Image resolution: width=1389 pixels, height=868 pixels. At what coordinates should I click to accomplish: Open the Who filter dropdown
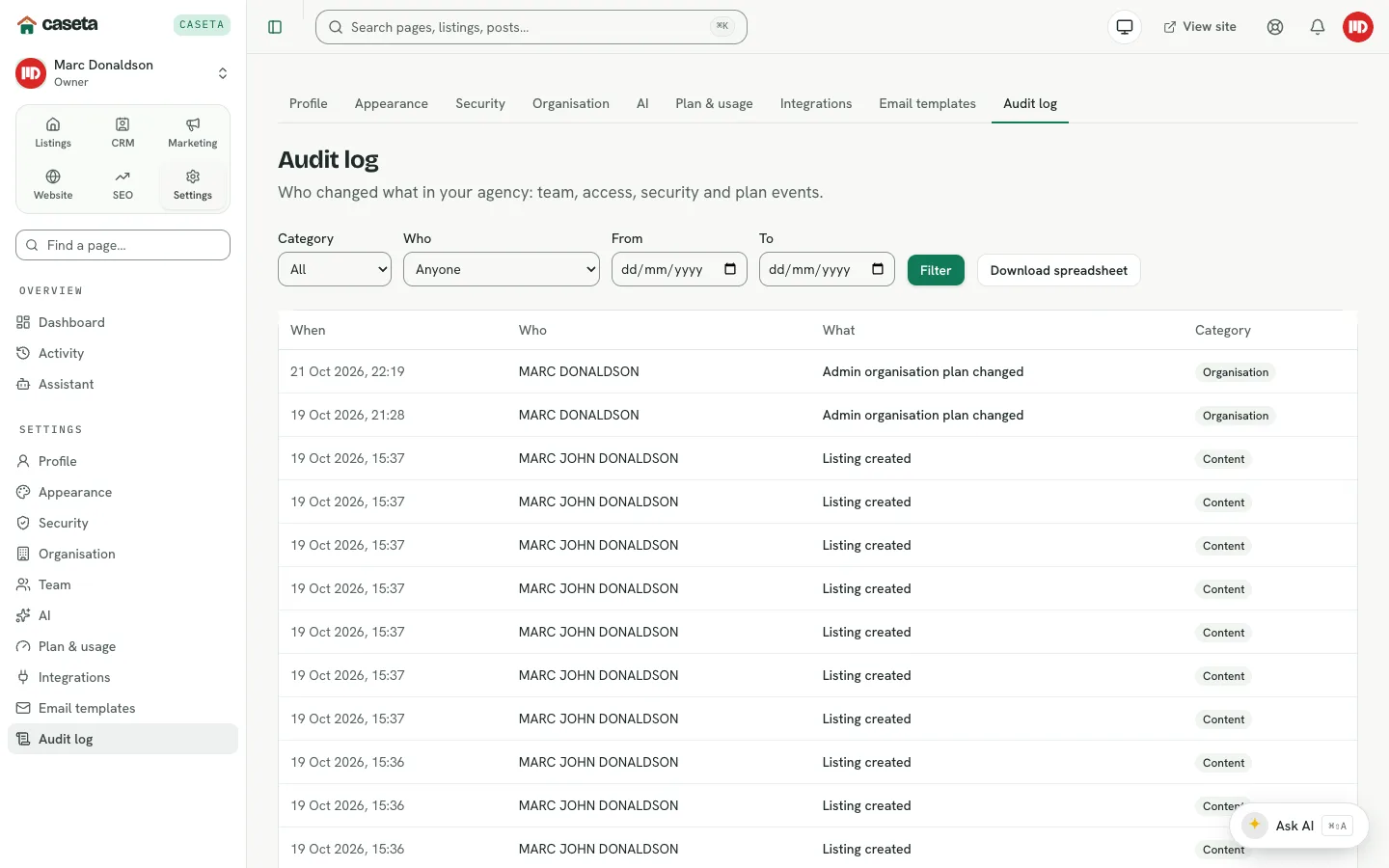(502, 269)
